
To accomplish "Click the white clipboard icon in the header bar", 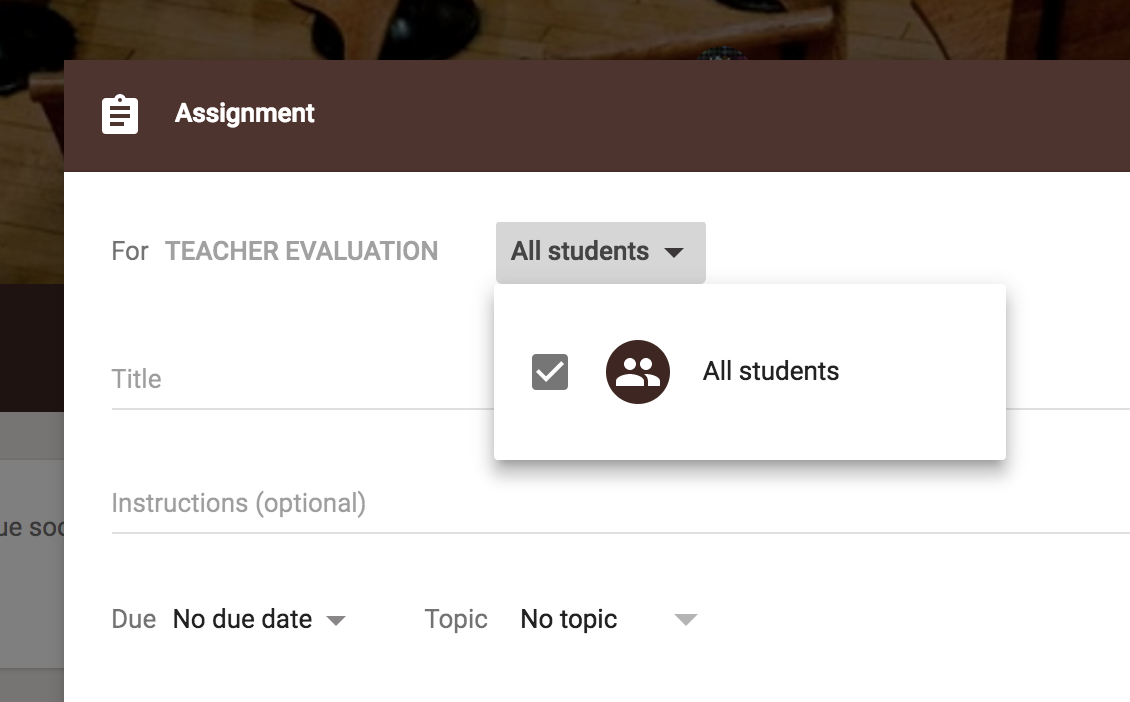I will tap(119, 114).
